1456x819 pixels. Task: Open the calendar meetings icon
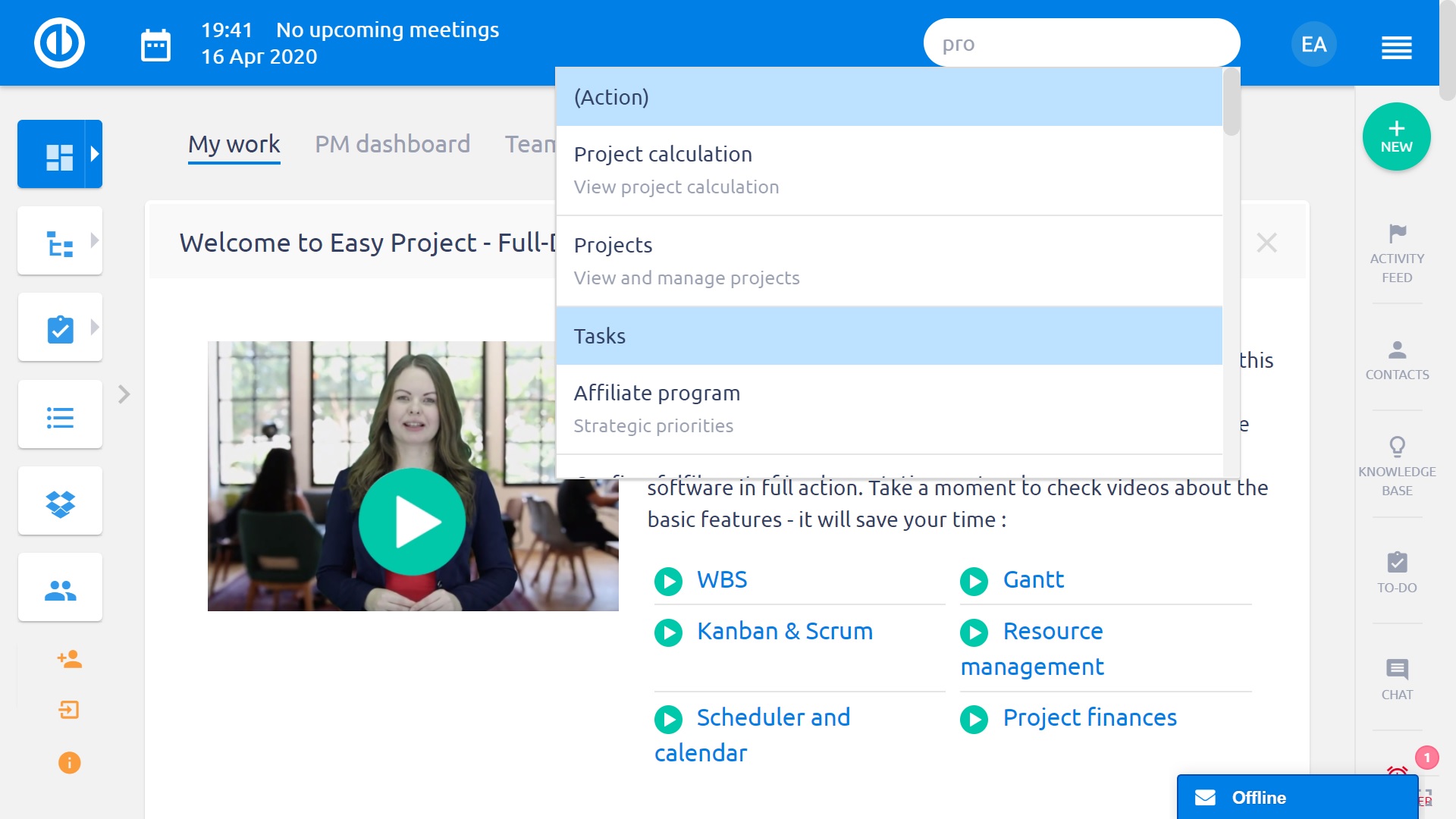155,45
